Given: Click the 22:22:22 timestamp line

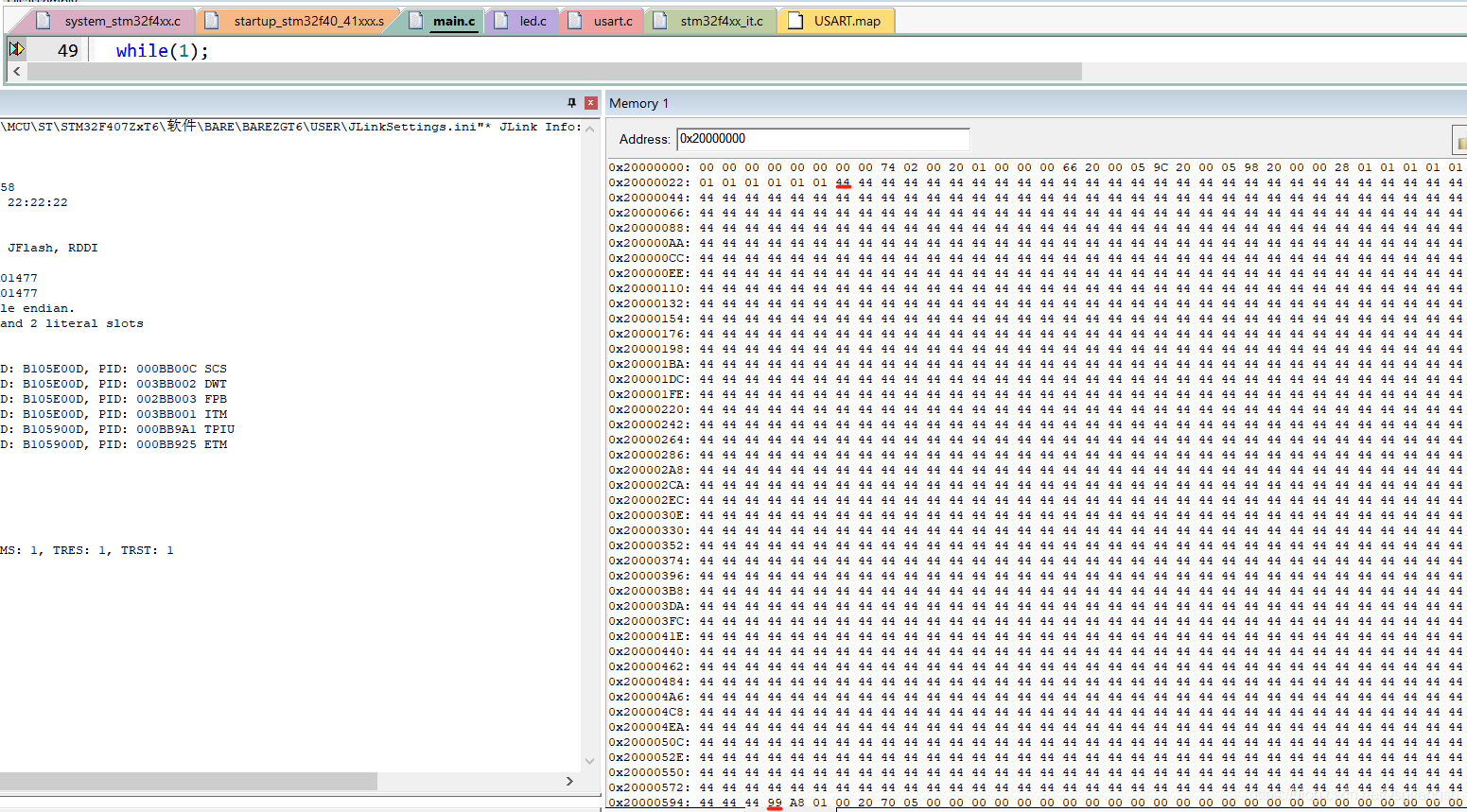Looking at the screenshot, I should tap(37, 202).
